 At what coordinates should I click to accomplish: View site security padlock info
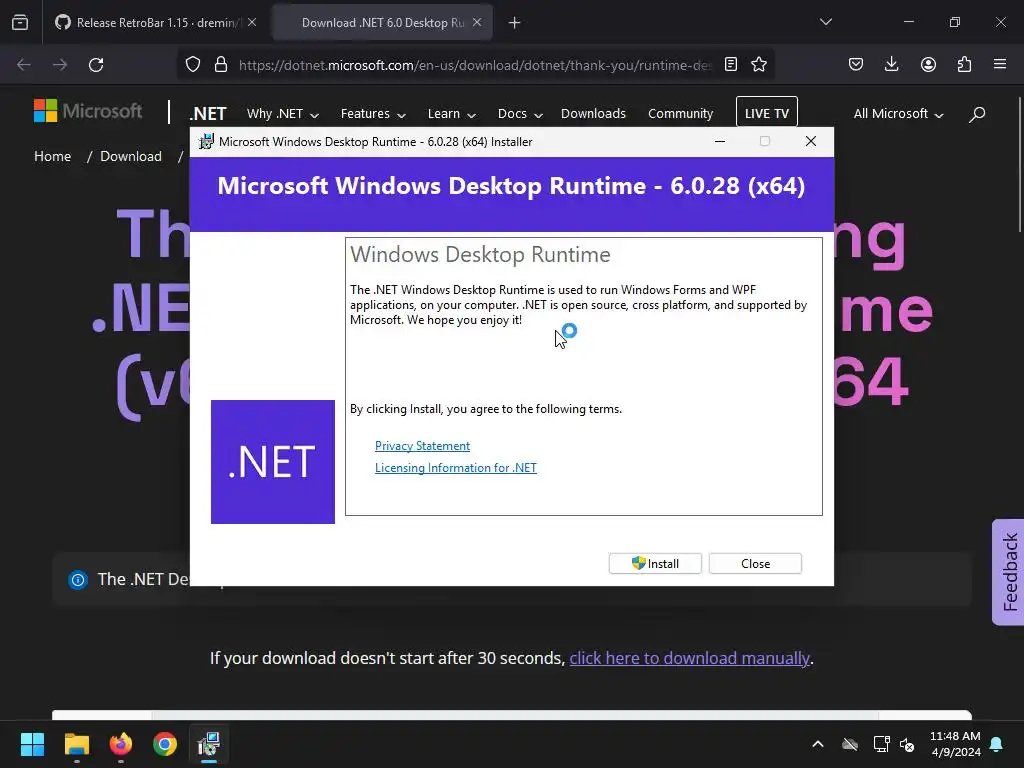pyautogui.click(x=221, y=65)
